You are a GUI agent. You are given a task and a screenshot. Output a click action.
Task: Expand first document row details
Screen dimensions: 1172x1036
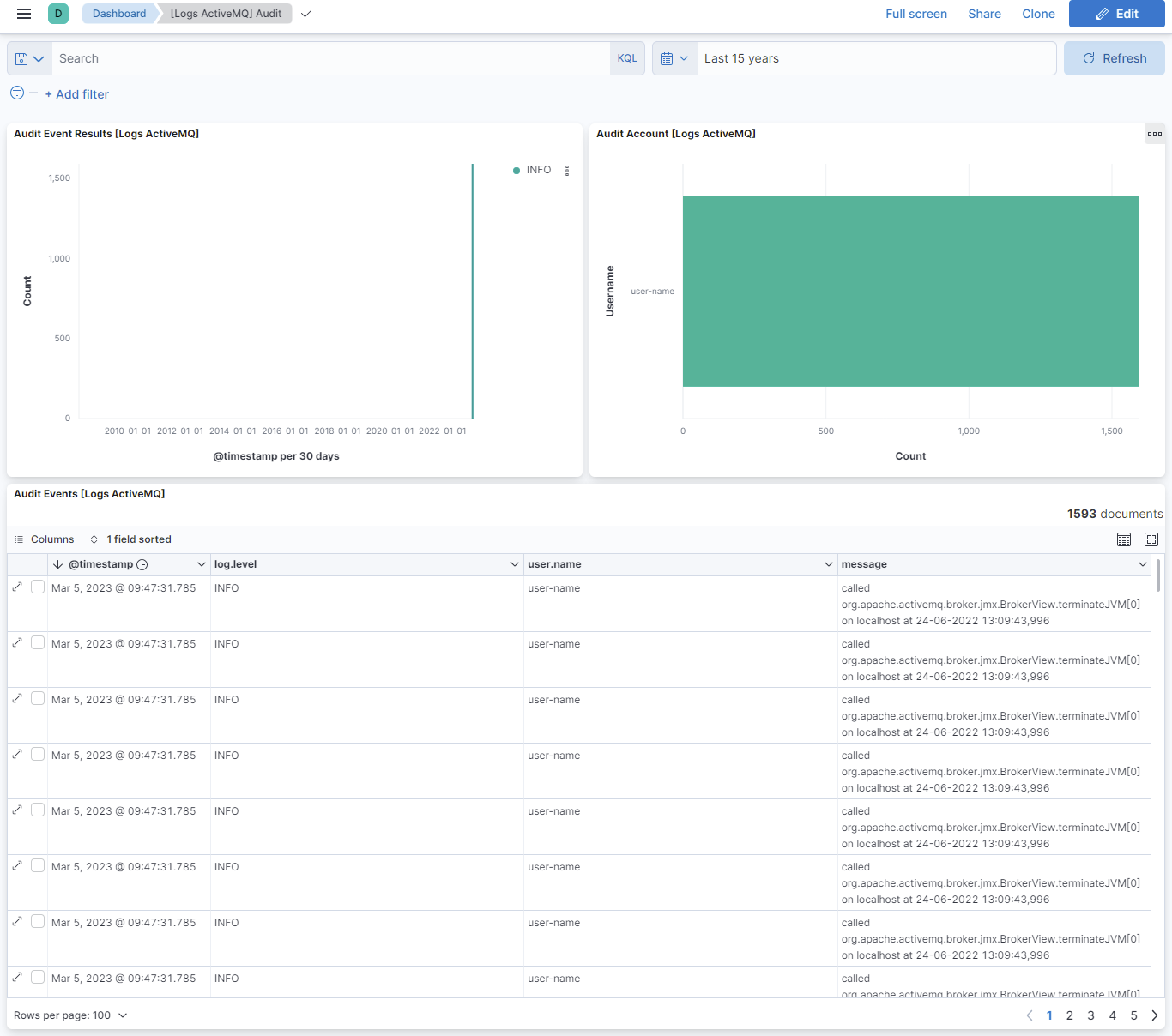point(17,587)
